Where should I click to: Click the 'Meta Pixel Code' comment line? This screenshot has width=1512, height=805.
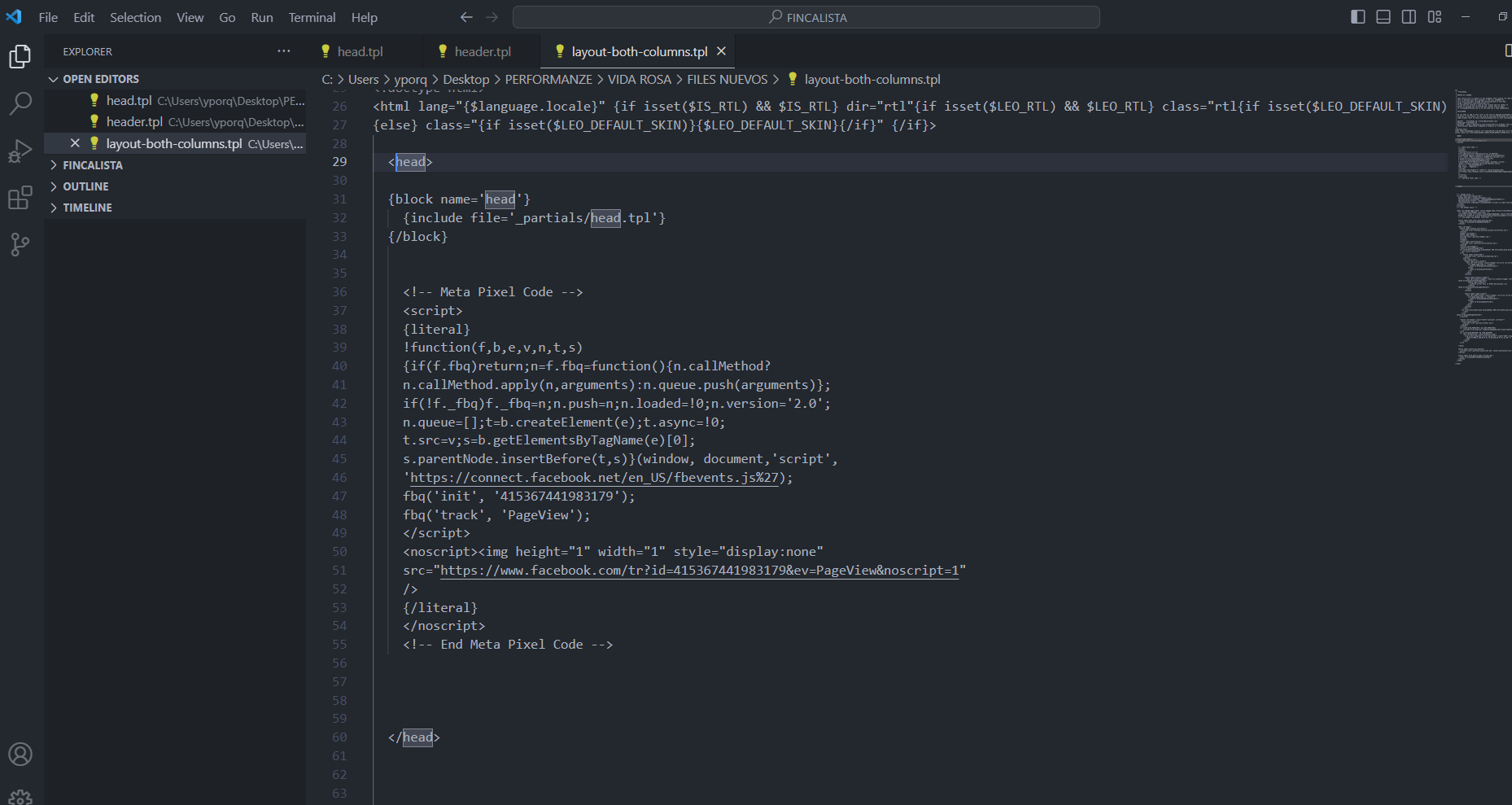pos(493,292)
